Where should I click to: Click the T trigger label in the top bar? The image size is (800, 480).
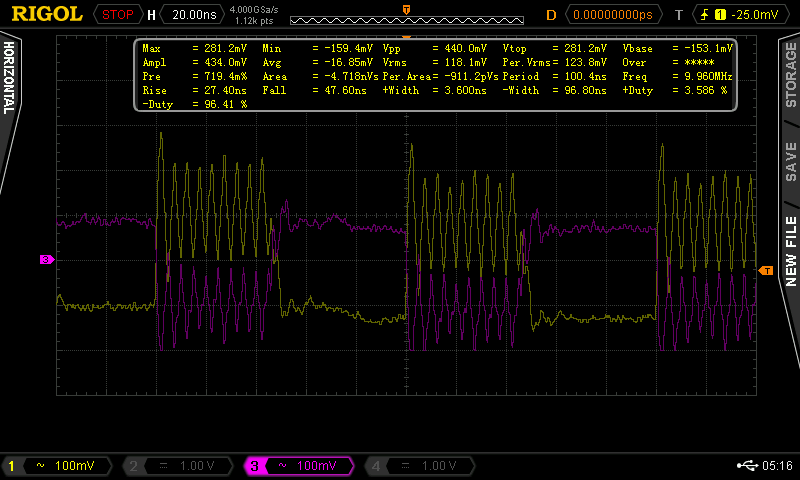pyautogui.click(x=679, y=15)
